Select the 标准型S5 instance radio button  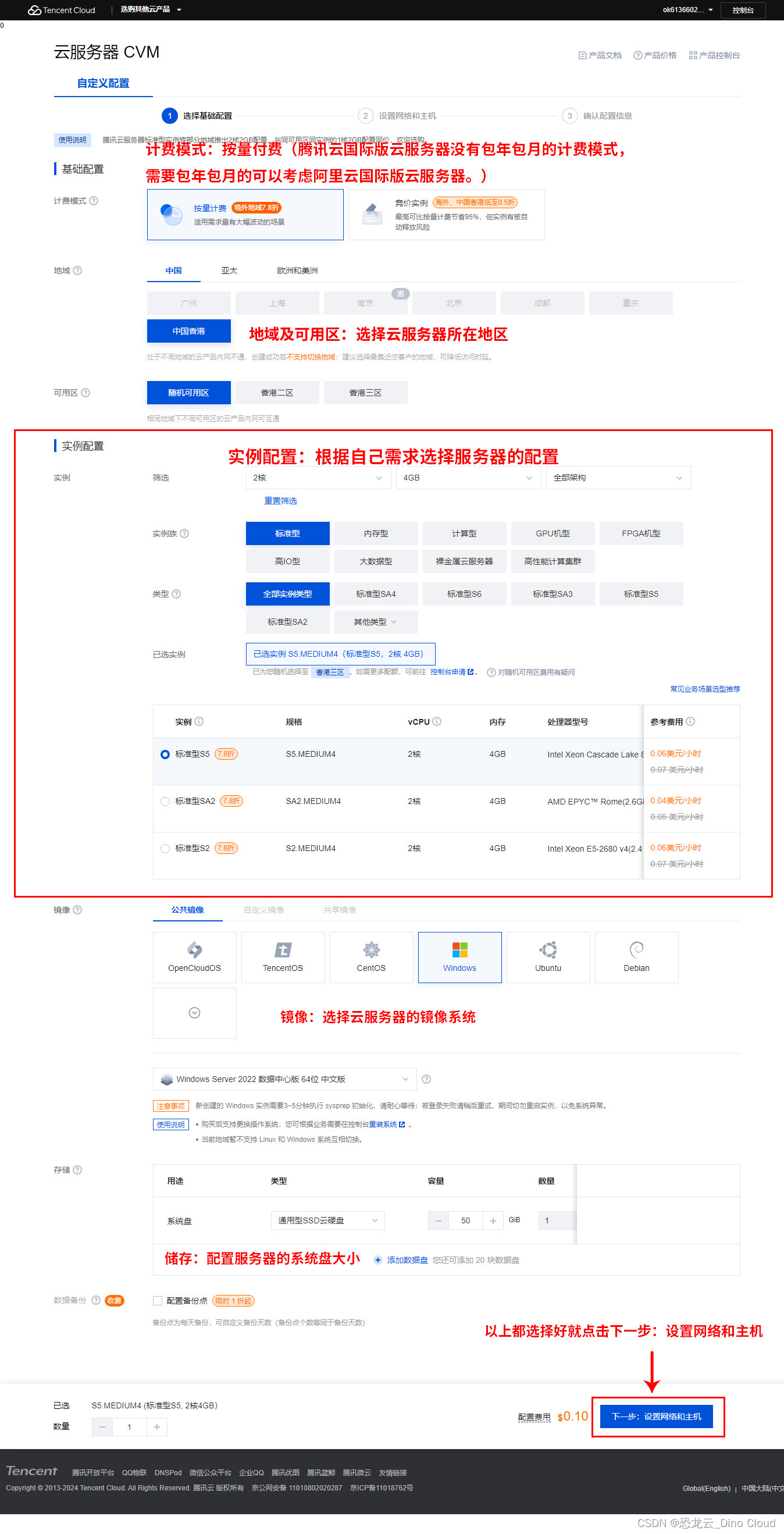pyautogui.click(x=166, y=754)
